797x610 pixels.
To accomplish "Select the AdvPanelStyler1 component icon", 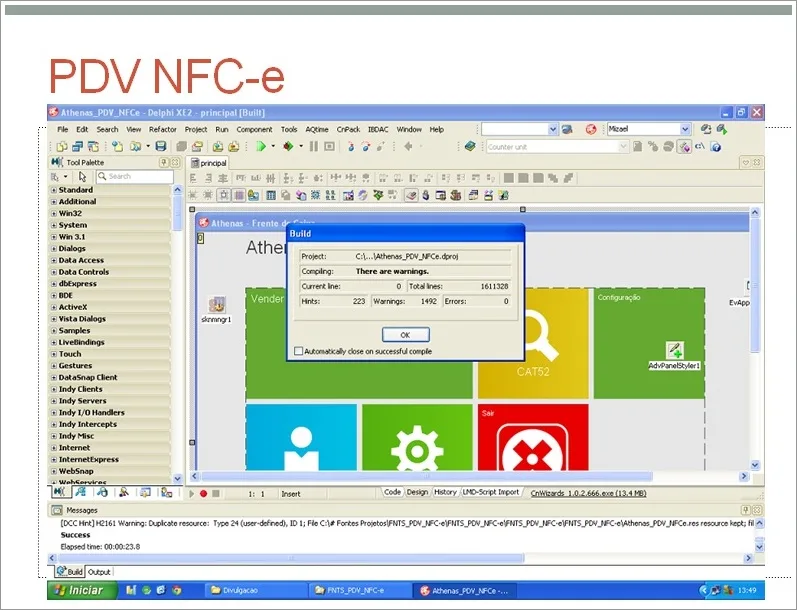I will click(675, 350).
